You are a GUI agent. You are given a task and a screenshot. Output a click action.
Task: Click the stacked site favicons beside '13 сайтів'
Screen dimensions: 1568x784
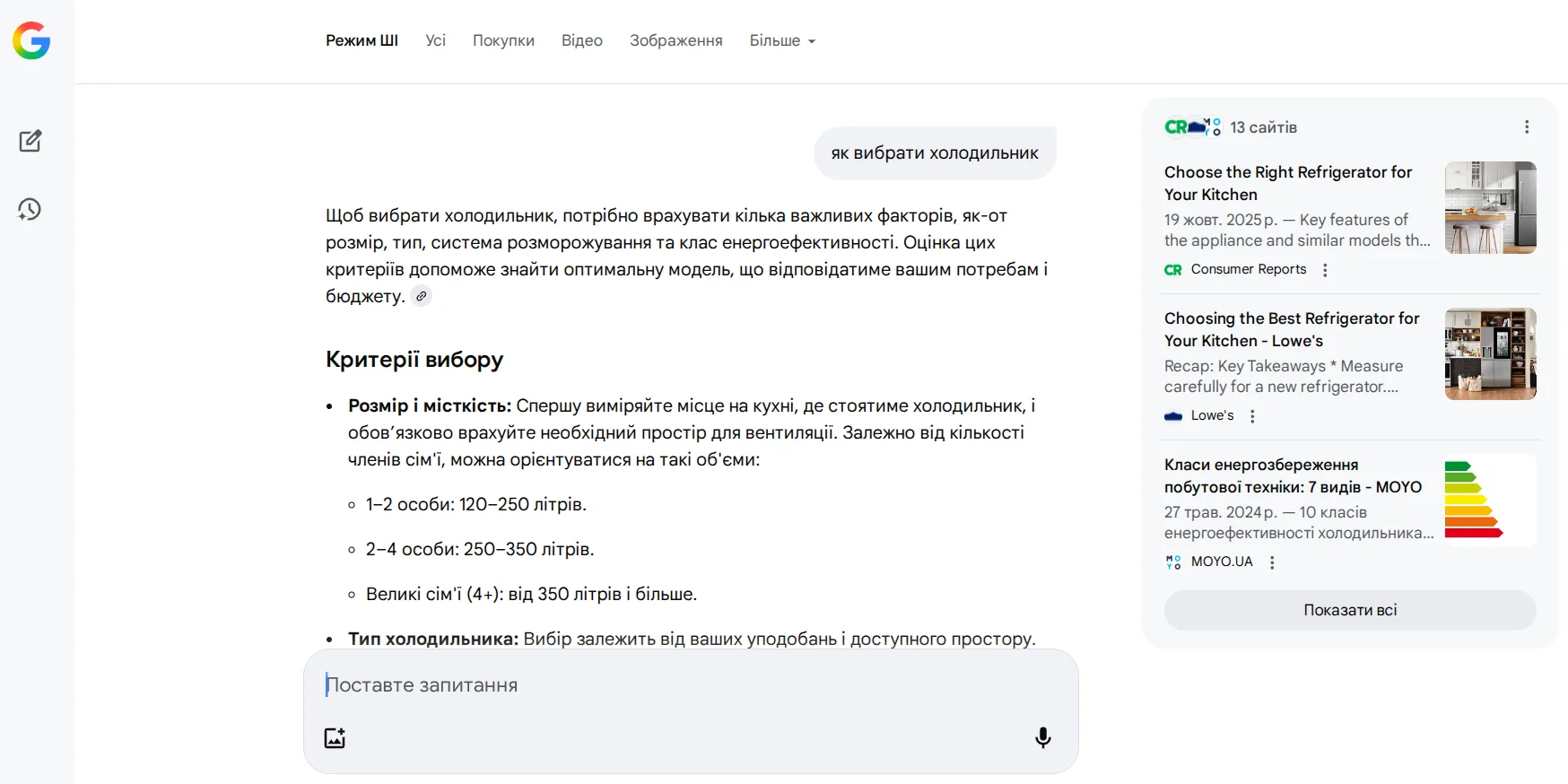(x=1193, y=127)
